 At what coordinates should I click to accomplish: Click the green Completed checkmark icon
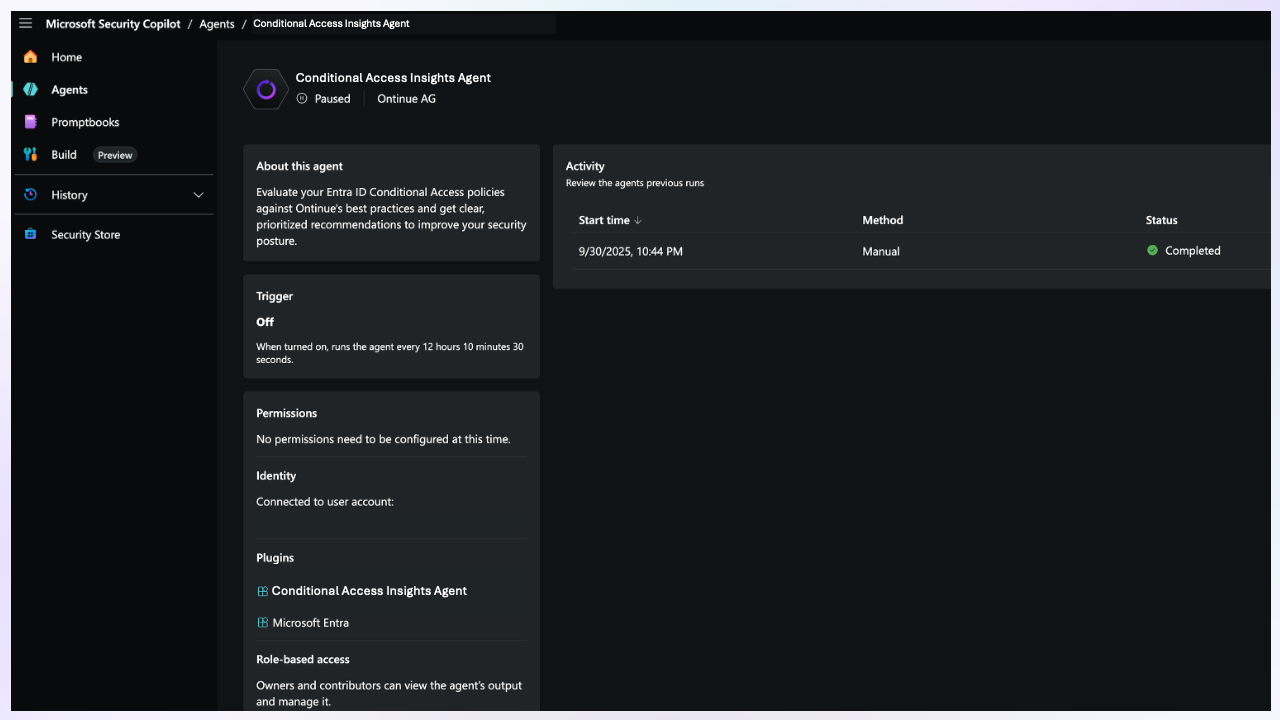coord(1153,251)
